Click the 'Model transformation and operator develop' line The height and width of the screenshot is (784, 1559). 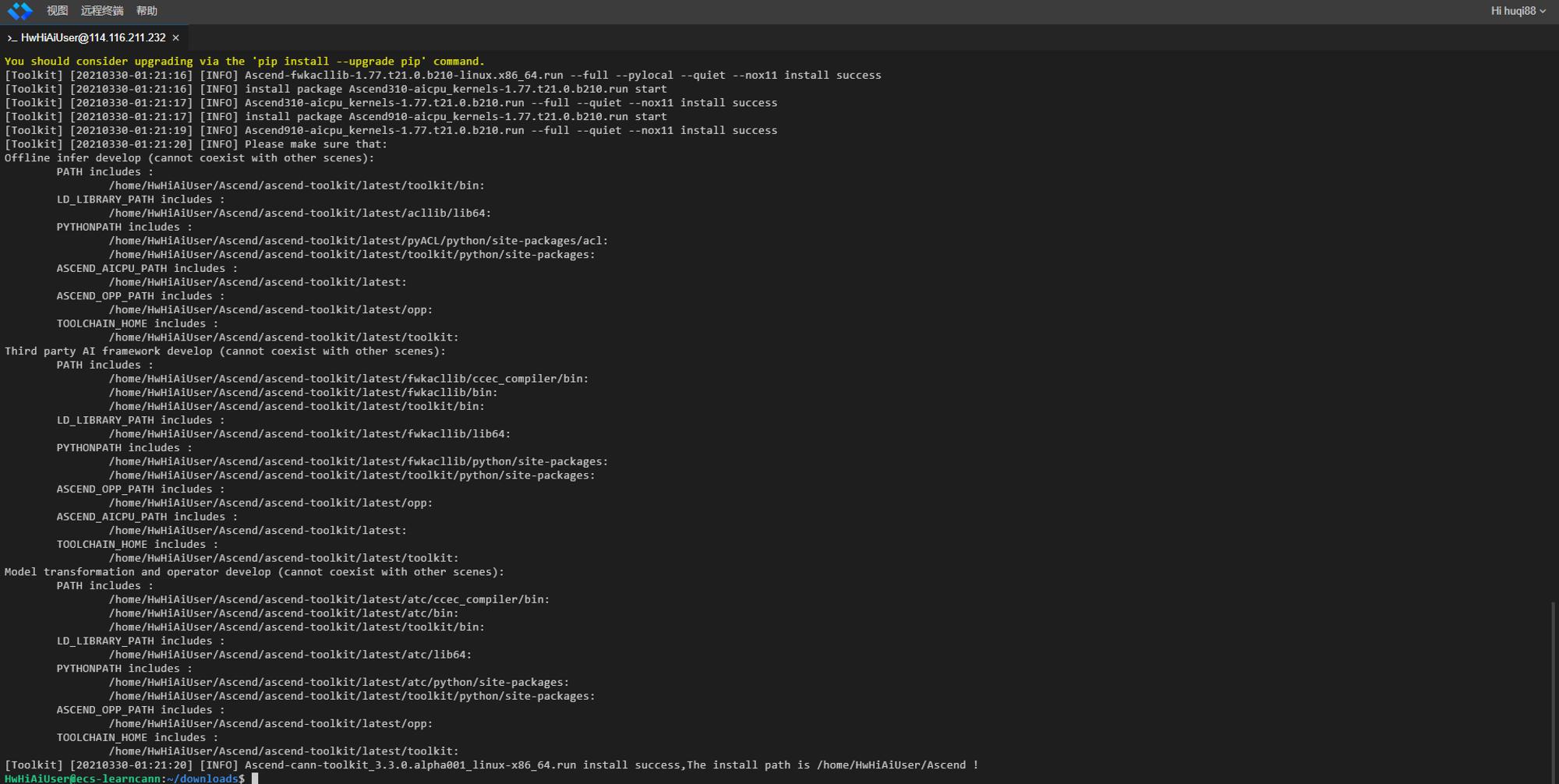[x=254, y=572]
